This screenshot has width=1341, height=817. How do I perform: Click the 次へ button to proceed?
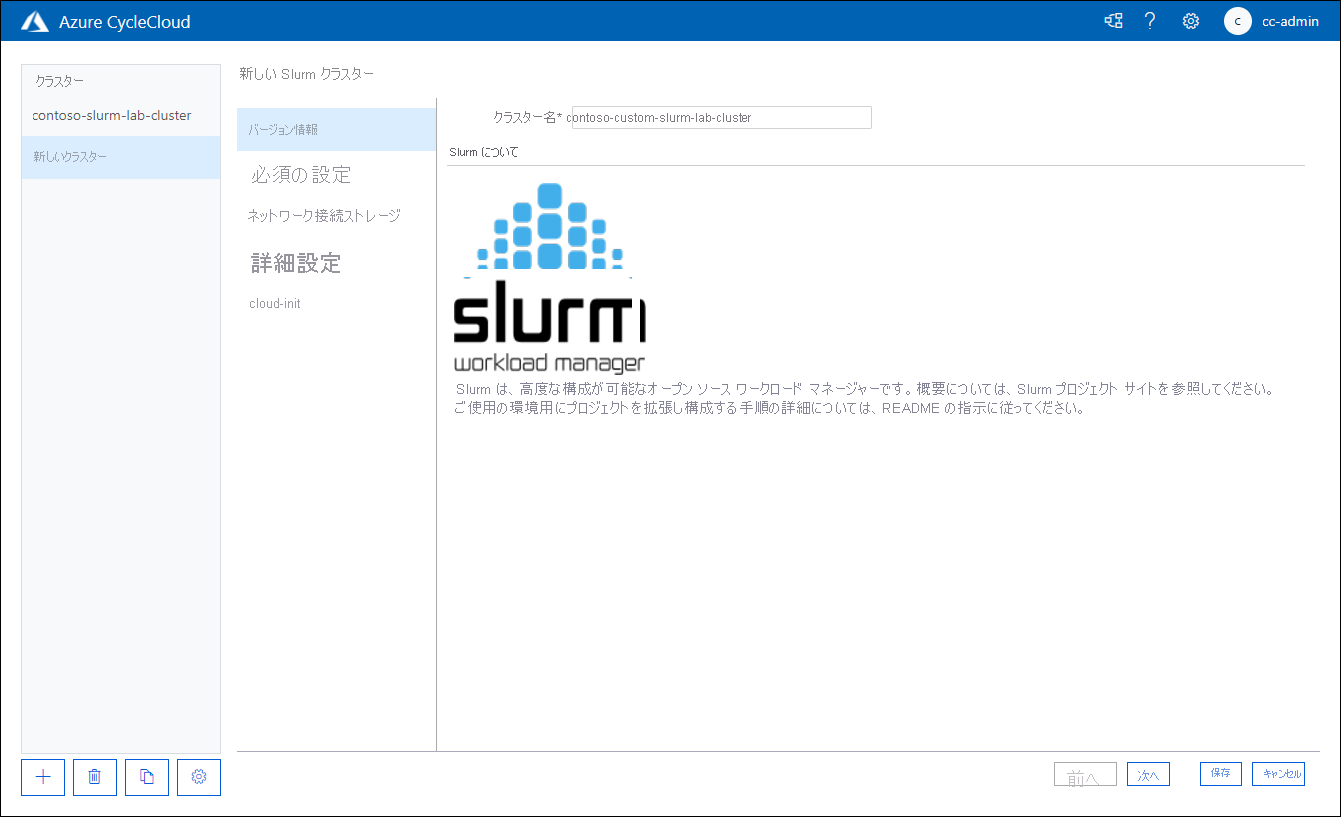(x=1147, y=773)
